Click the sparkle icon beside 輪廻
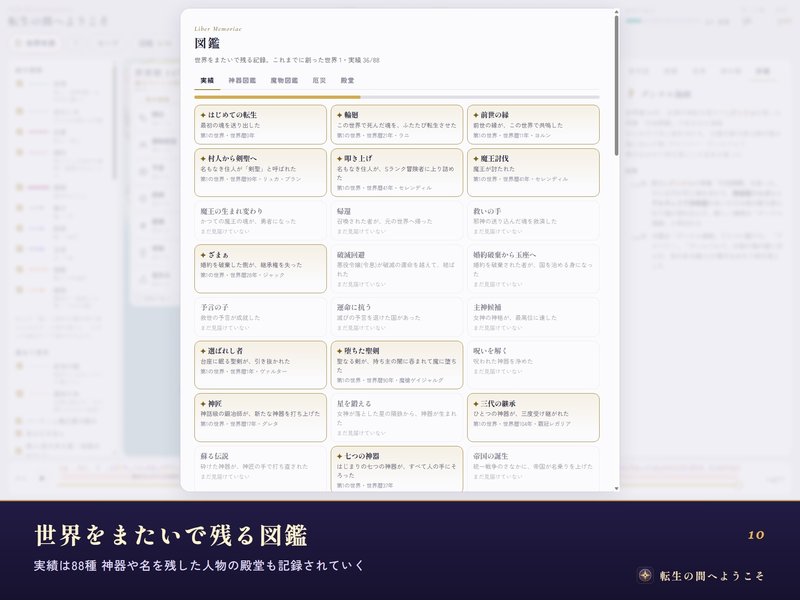The width and height of the screenshot is (800, 600). tap(339, 115)
